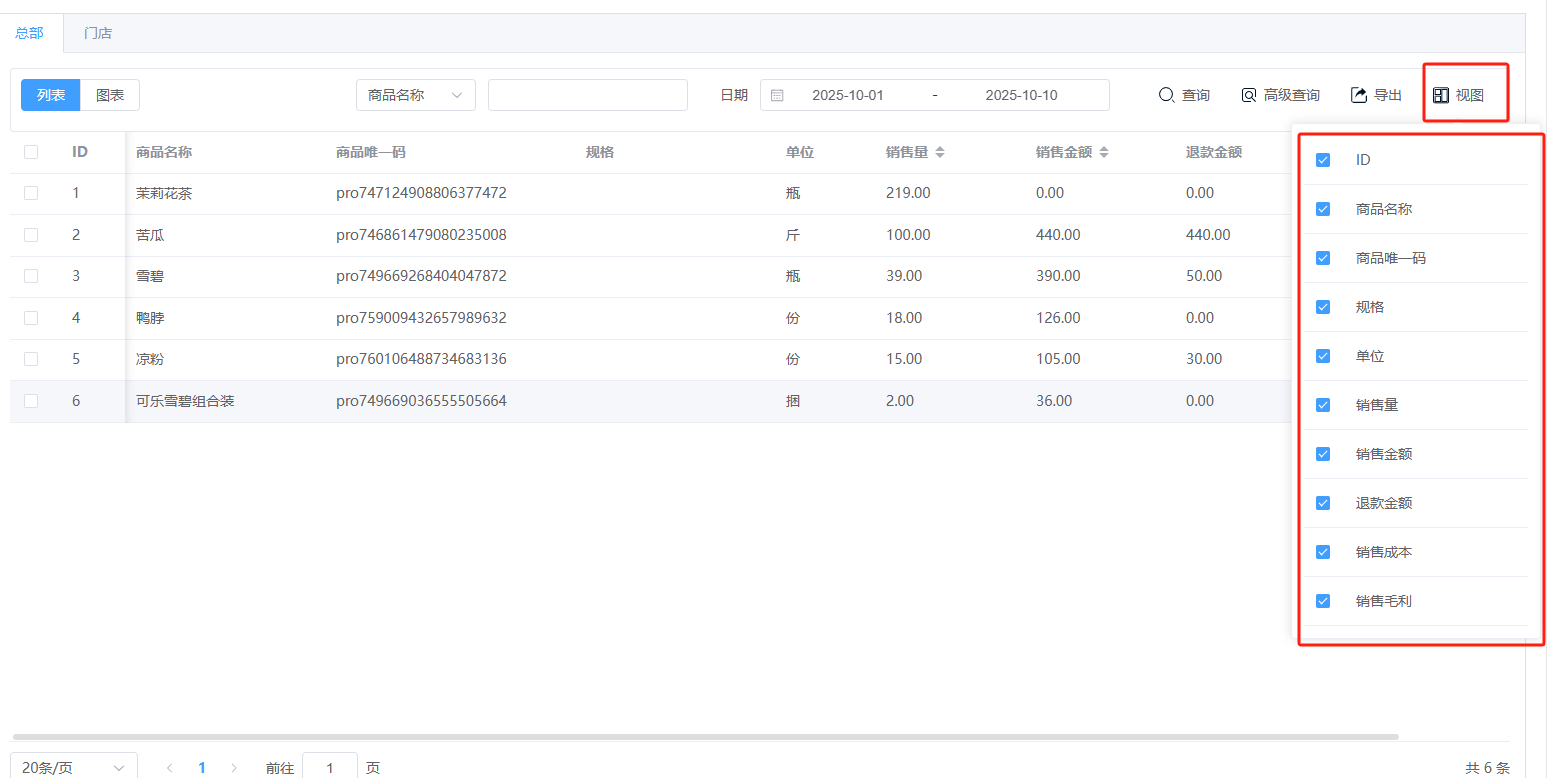1547x778 pixels.
Task: Switch to 图表 chart view
Action: click(x=110, y=95)
